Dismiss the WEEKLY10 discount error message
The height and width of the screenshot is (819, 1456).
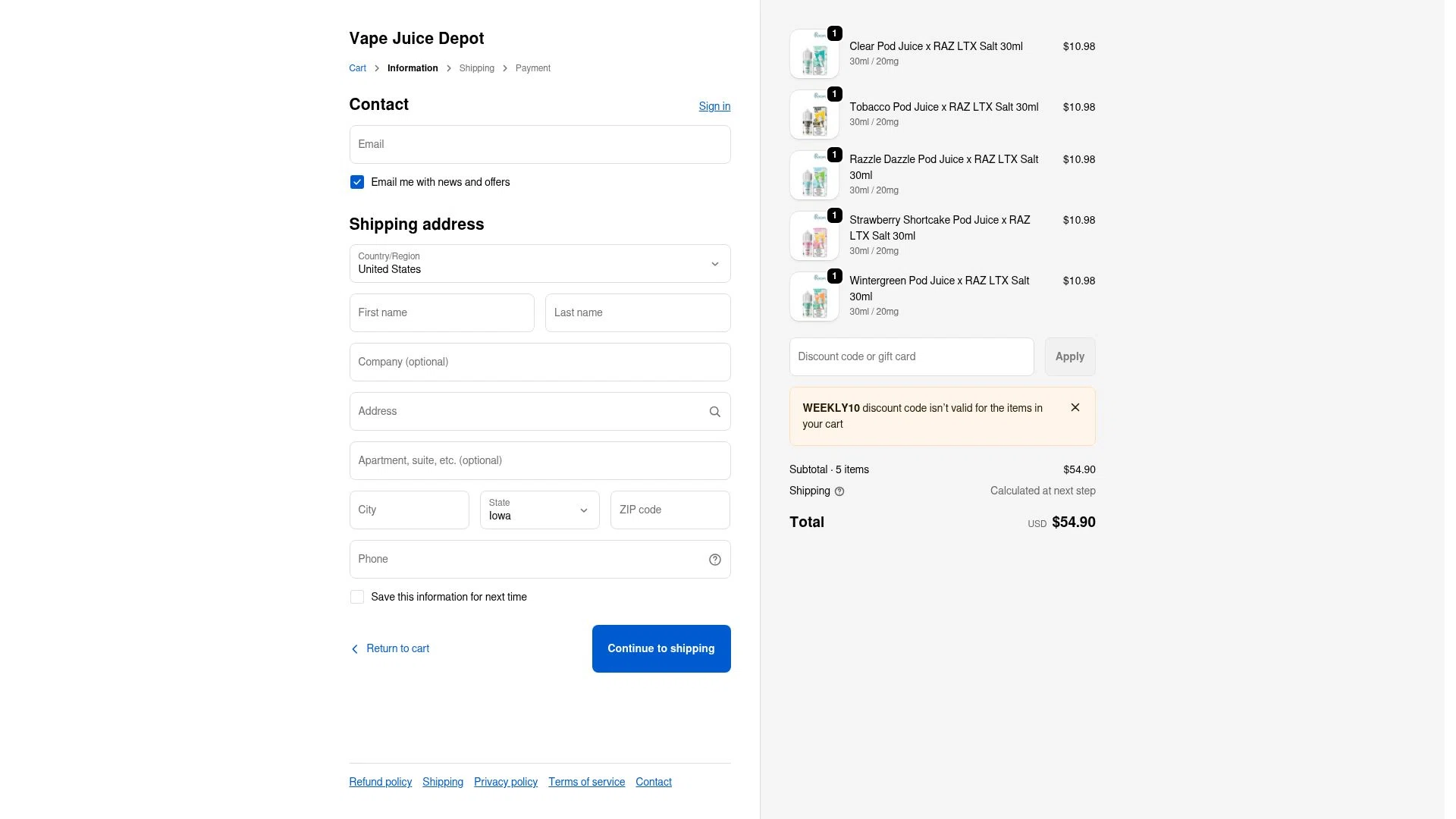click(x=1075, y=407)
